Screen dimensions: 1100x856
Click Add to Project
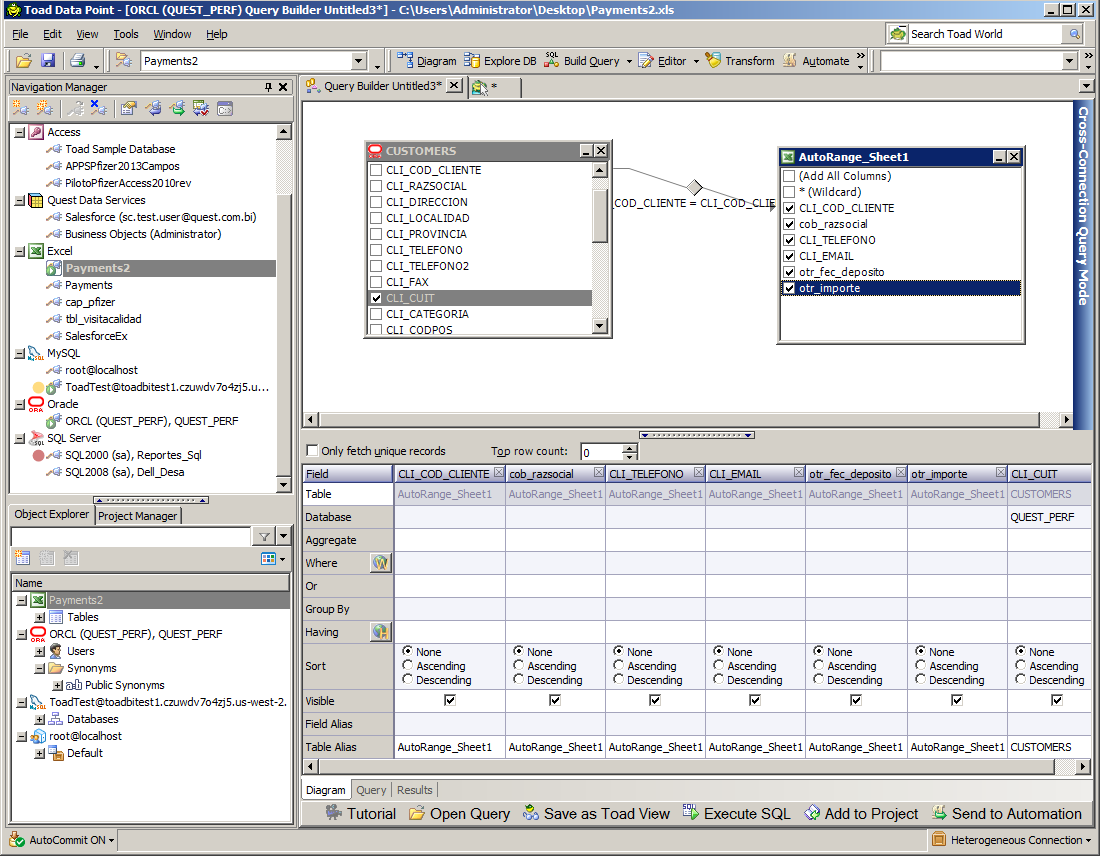861,814
